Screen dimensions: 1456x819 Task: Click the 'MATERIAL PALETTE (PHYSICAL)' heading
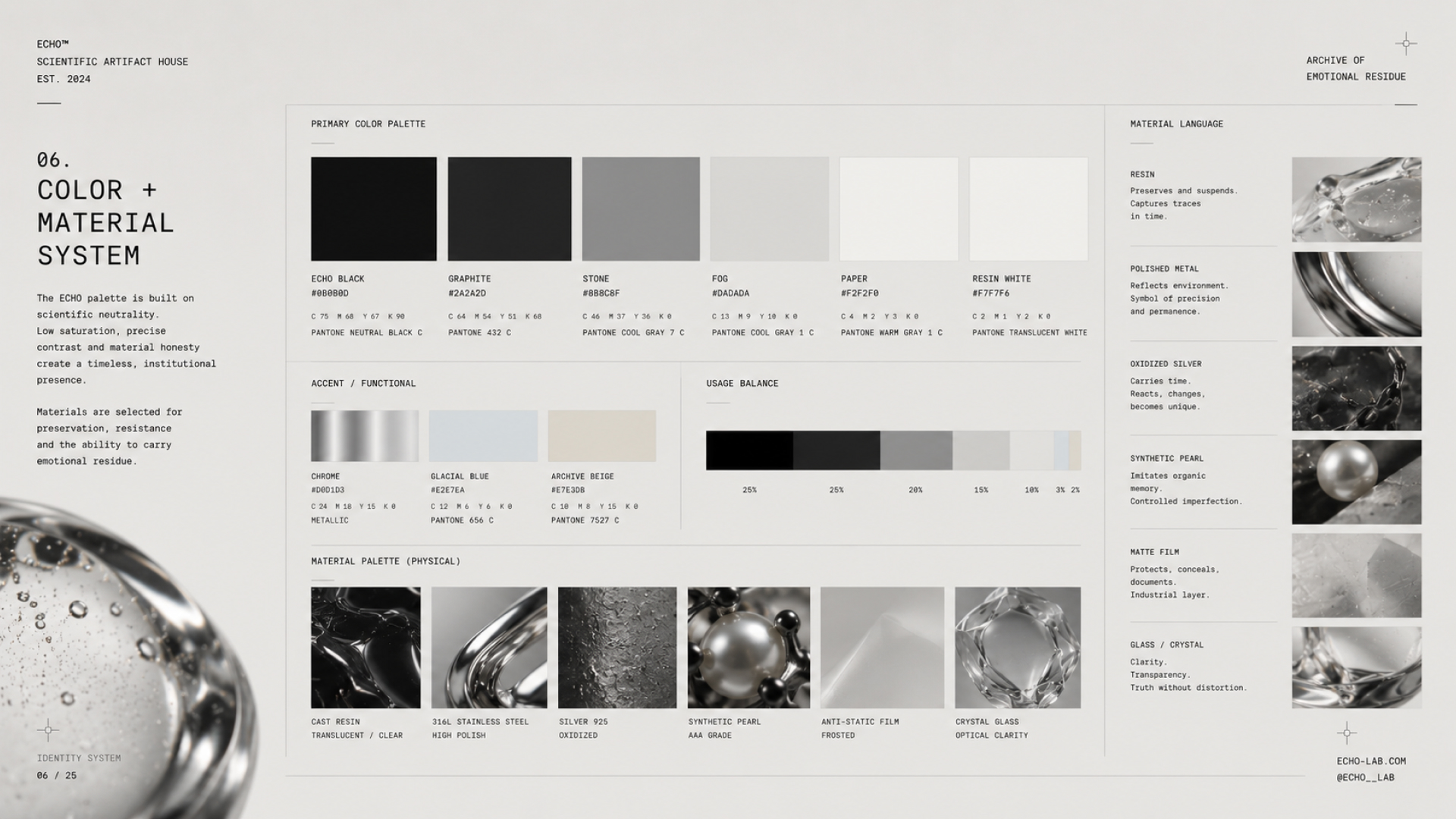[386, 561]
